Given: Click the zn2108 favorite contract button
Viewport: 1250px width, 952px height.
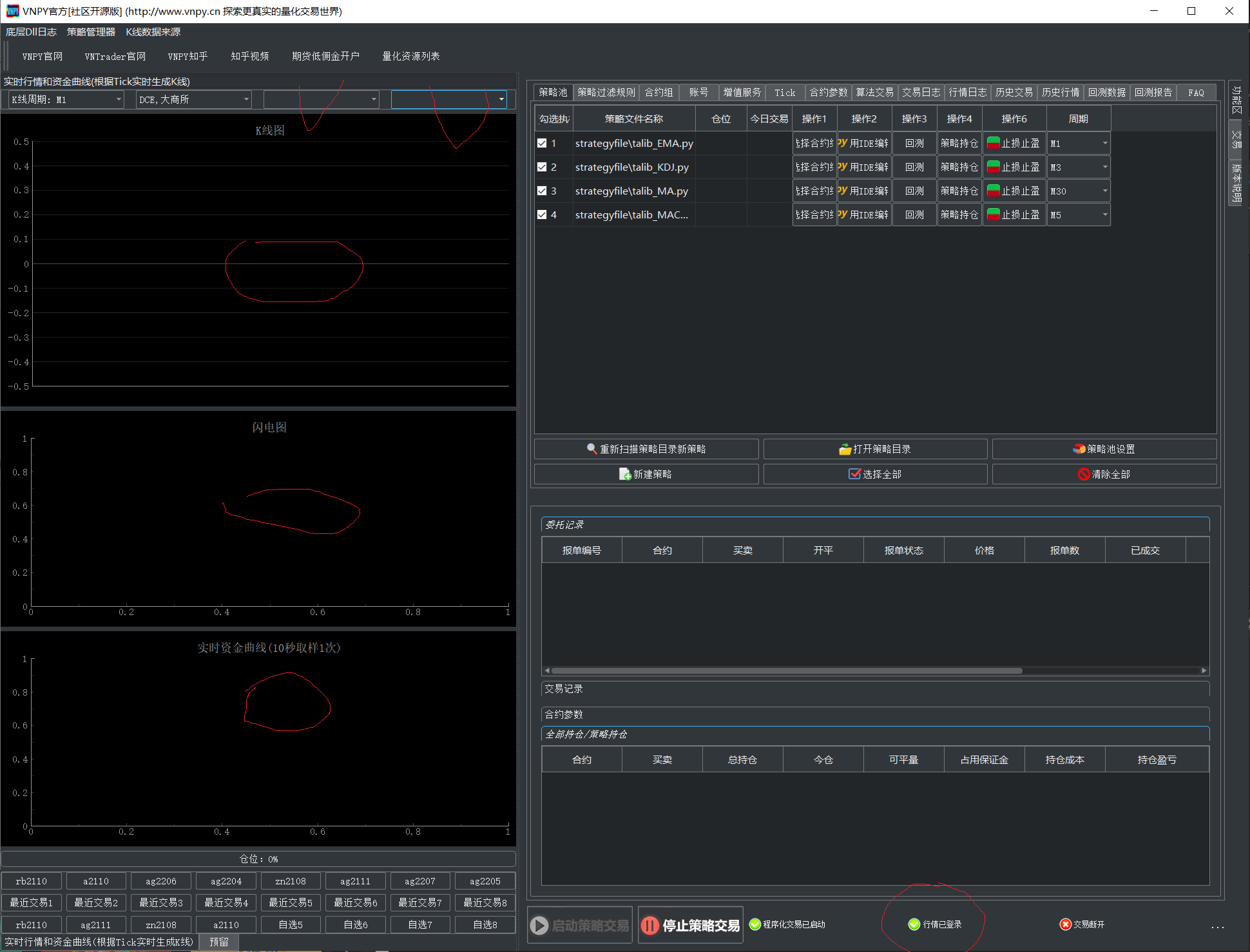Looking at the screenshot, I should click(161, 924).
